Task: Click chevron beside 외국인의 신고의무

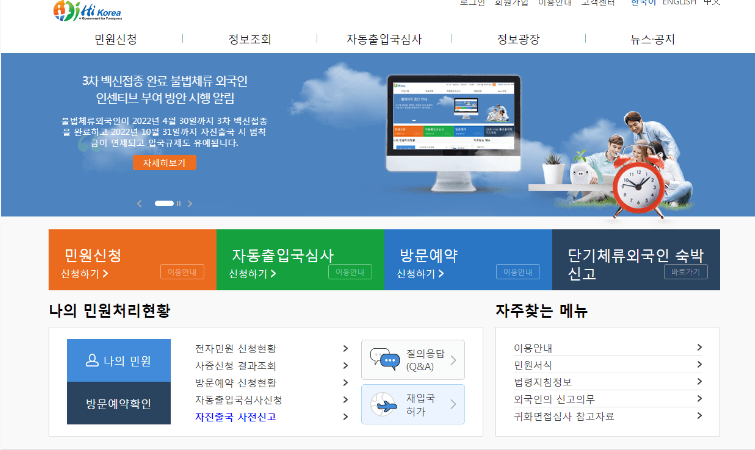Action: coord(699,399)
